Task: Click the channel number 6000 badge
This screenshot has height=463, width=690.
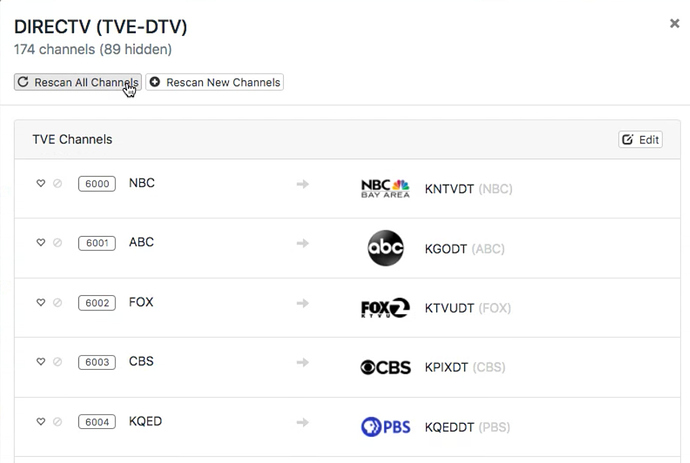Action: pos(97,184)
